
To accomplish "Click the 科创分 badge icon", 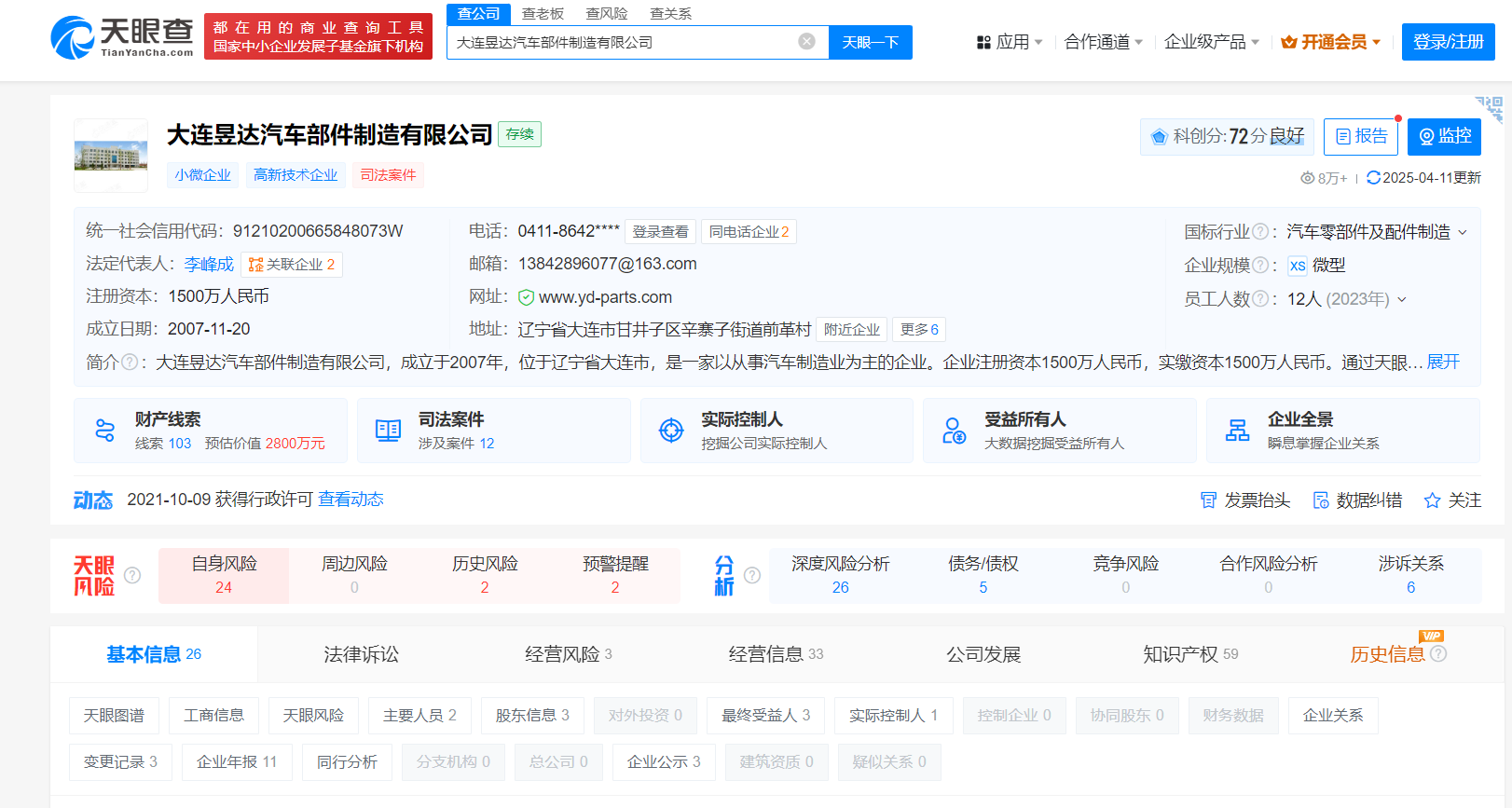I will point(1159,136).
